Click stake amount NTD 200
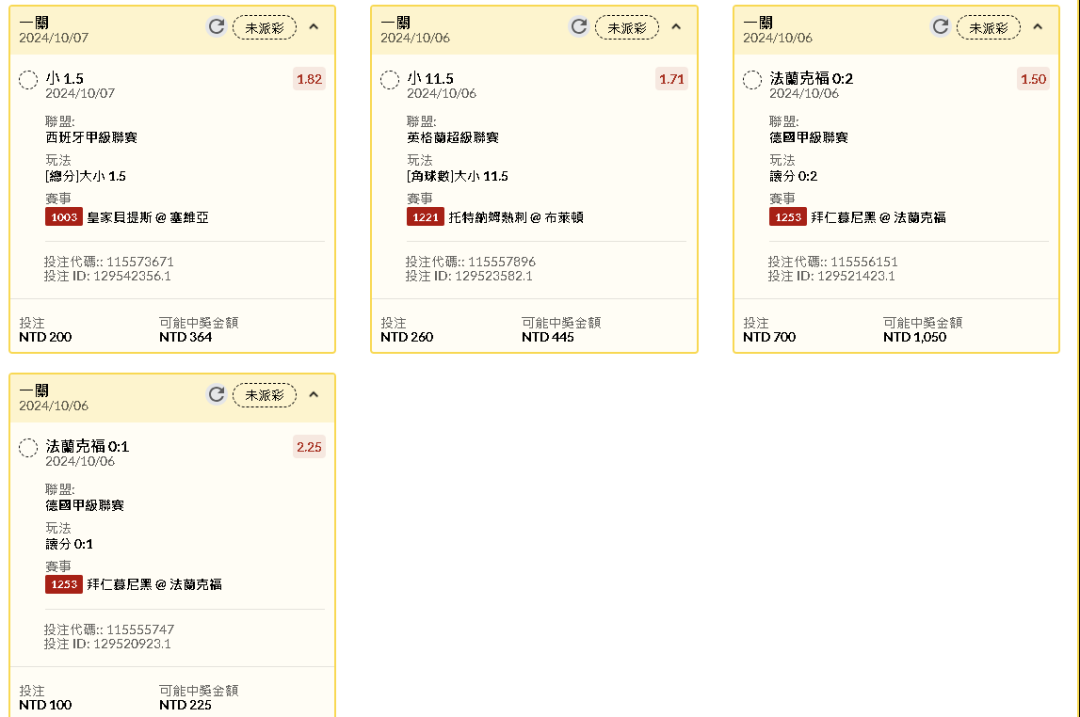 pos(45,337)
